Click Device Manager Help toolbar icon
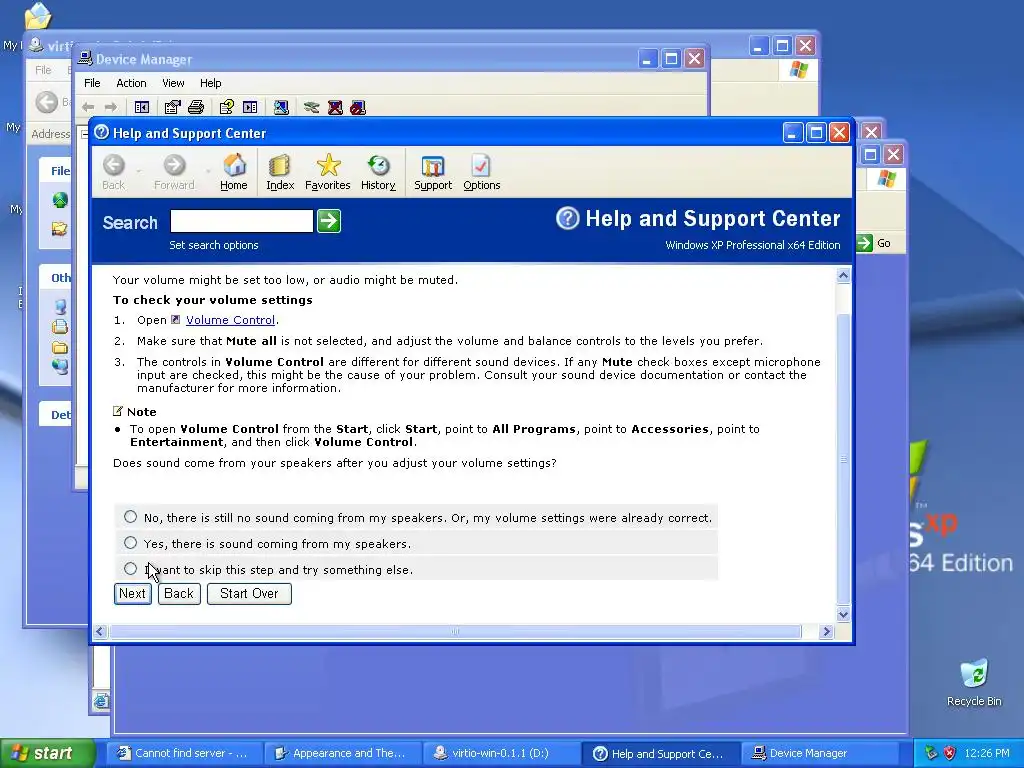 pyautogui.click(x=227, y=107)
